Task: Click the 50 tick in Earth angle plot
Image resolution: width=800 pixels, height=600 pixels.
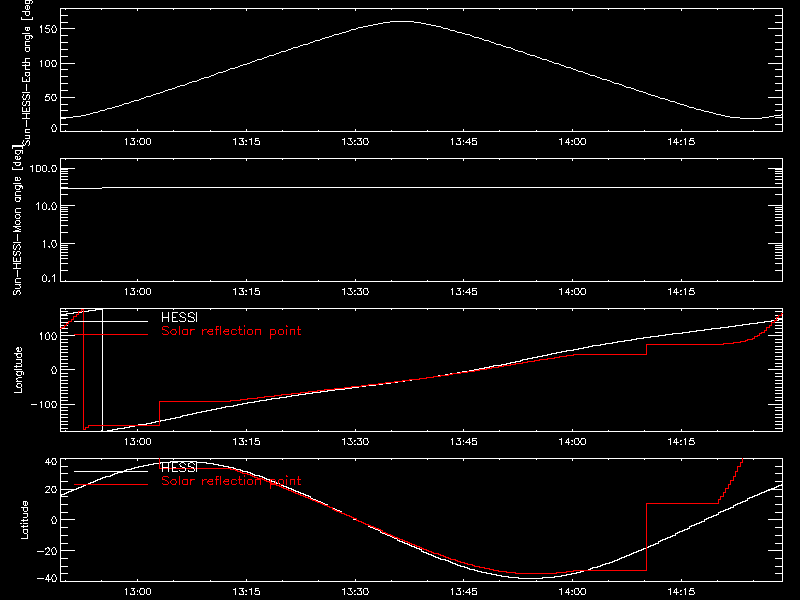Action: pos(51,97)
